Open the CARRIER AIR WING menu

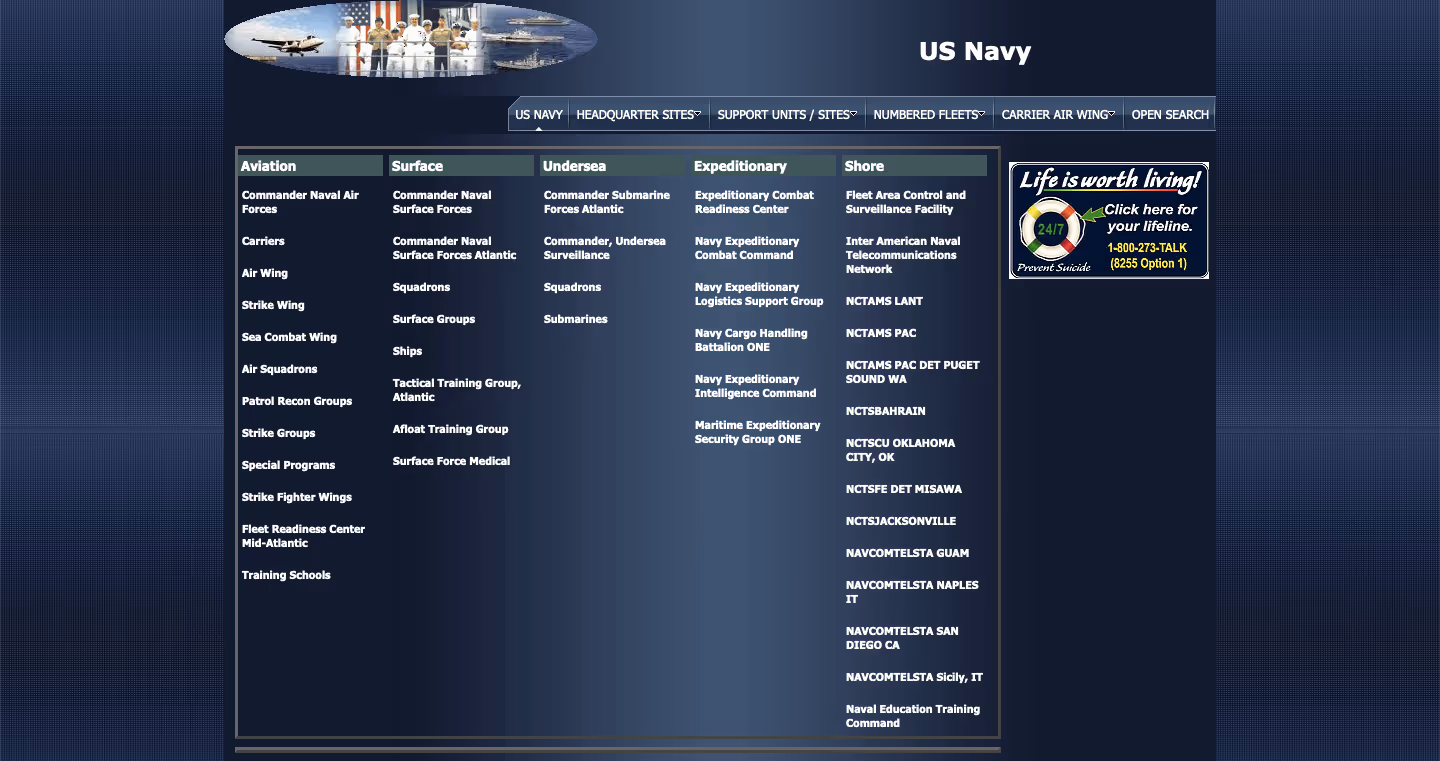click(1058, 115)
